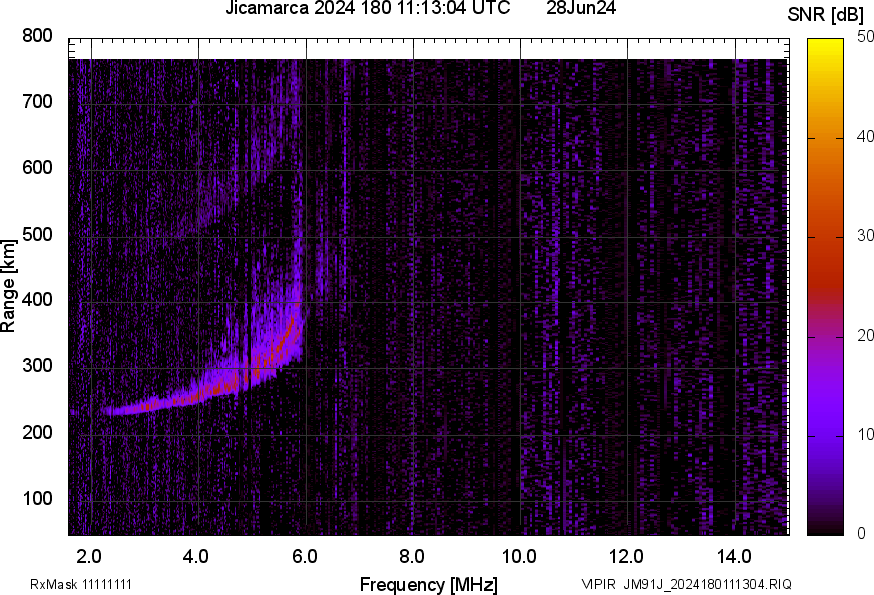Click the frequency tick label '2.0'

tap(89, 556)
